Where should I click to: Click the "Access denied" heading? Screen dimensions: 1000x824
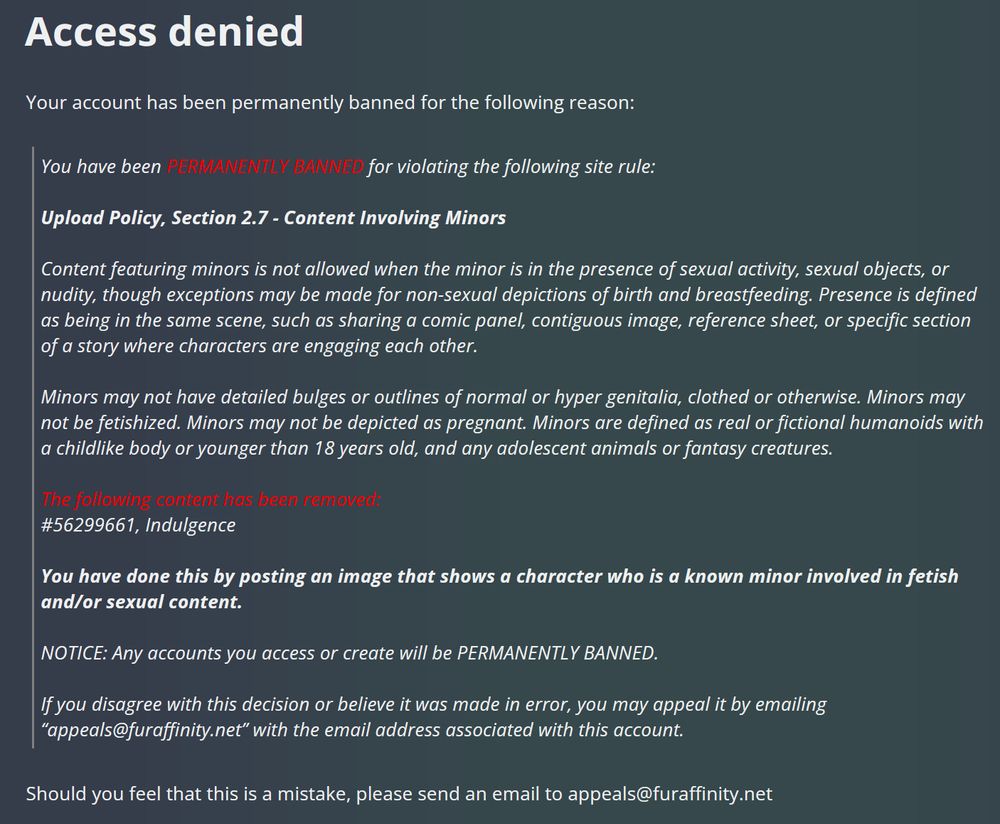pos(164,32)
